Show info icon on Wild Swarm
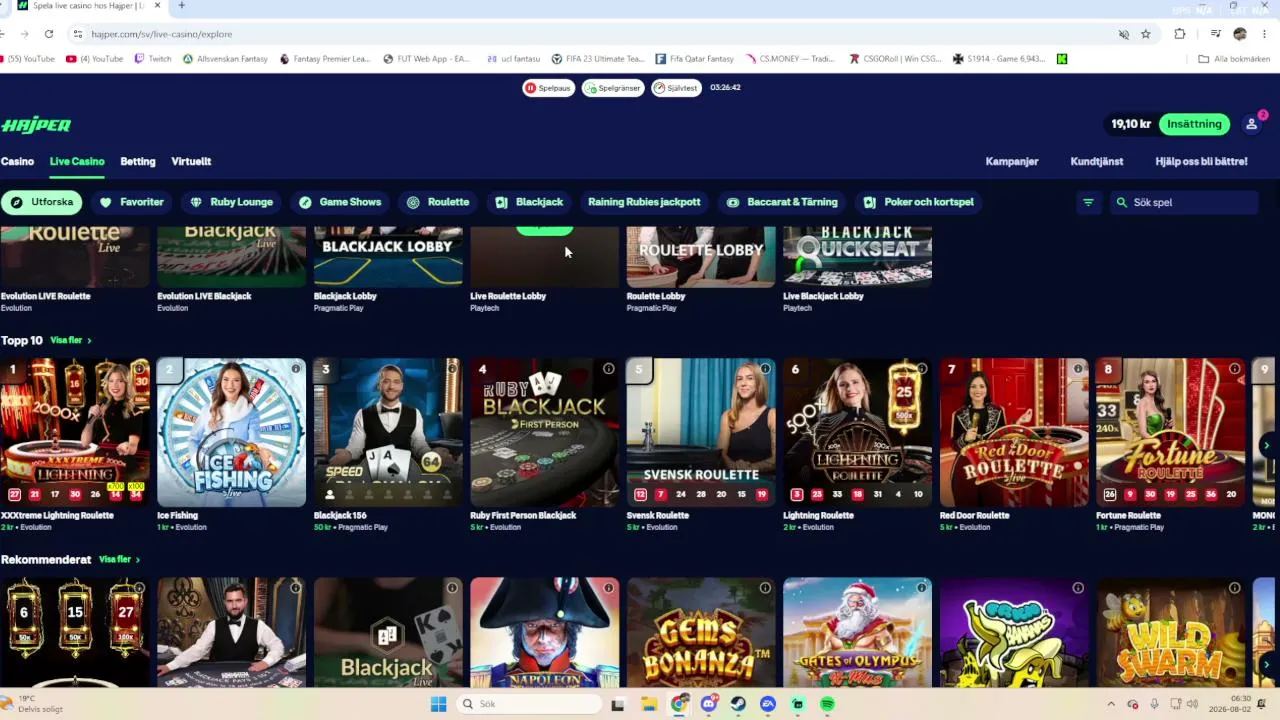The width and height of the screenshot is (1280, 720). [x=1234, y=588]
